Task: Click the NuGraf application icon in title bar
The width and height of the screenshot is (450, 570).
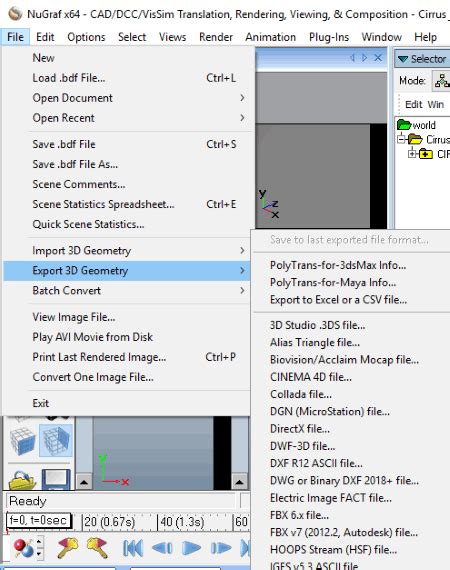Action: click(15, 14)
